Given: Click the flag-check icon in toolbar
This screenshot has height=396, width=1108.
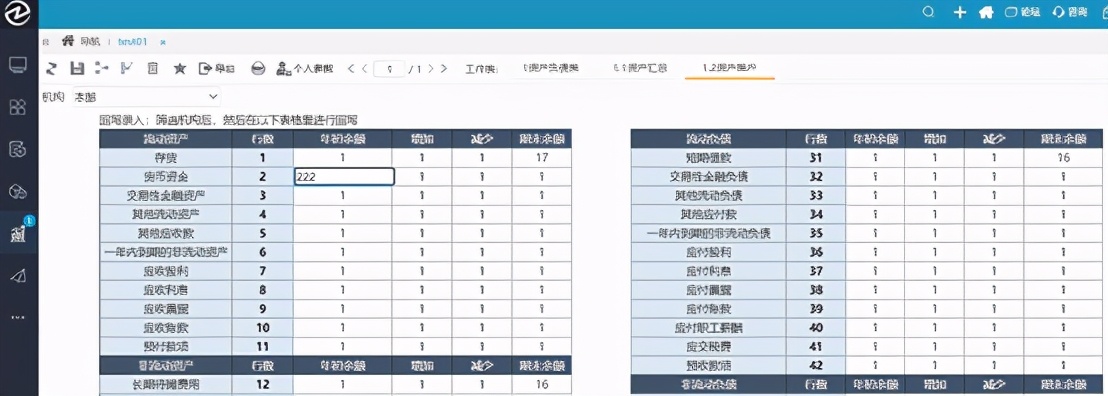Looking at the screenshot, I should tap(127, 68).
